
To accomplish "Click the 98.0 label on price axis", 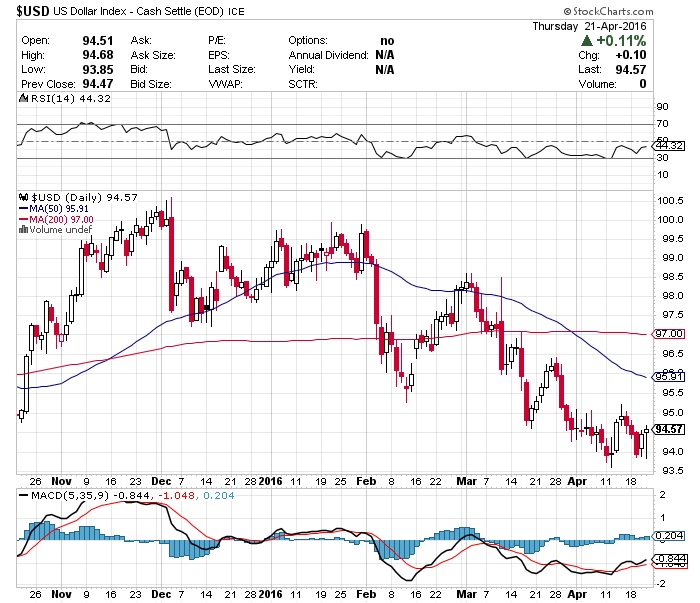I will tap(673, 295).
